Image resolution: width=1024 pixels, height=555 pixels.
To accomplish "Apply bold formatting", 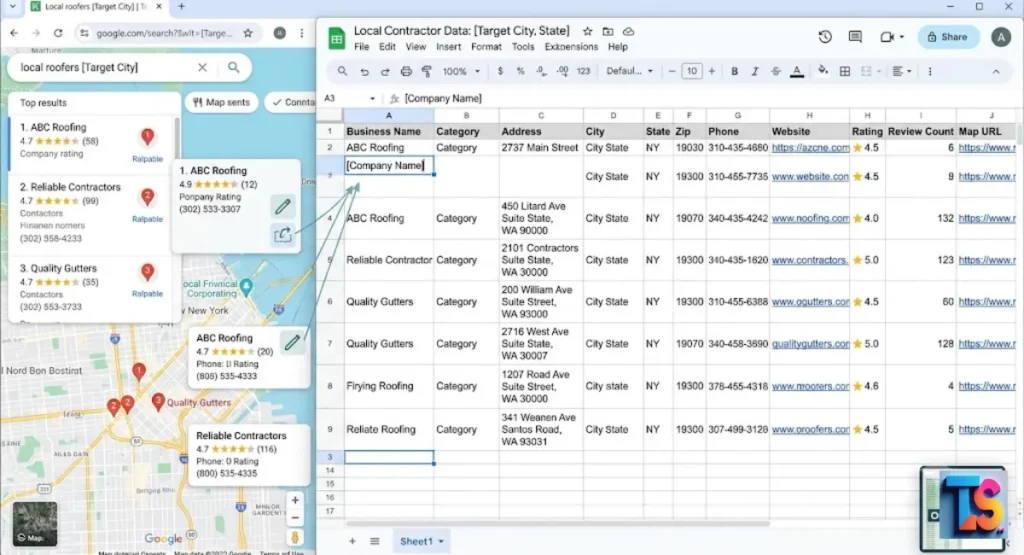I will tap(734, 71).
